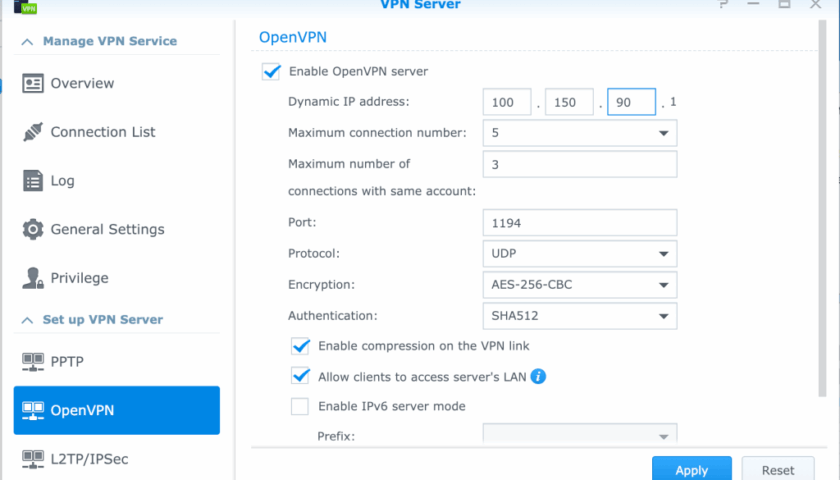The height and width of the screenshot is (480, 840).
Task: Expand the Protocol UDP dropdown
Action: 662,254
